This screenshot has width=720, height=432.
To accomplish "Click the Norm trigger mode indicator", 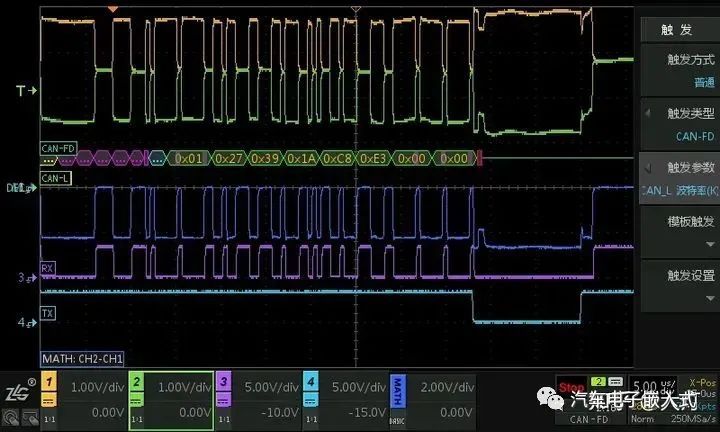I will [x=642, y=419].
